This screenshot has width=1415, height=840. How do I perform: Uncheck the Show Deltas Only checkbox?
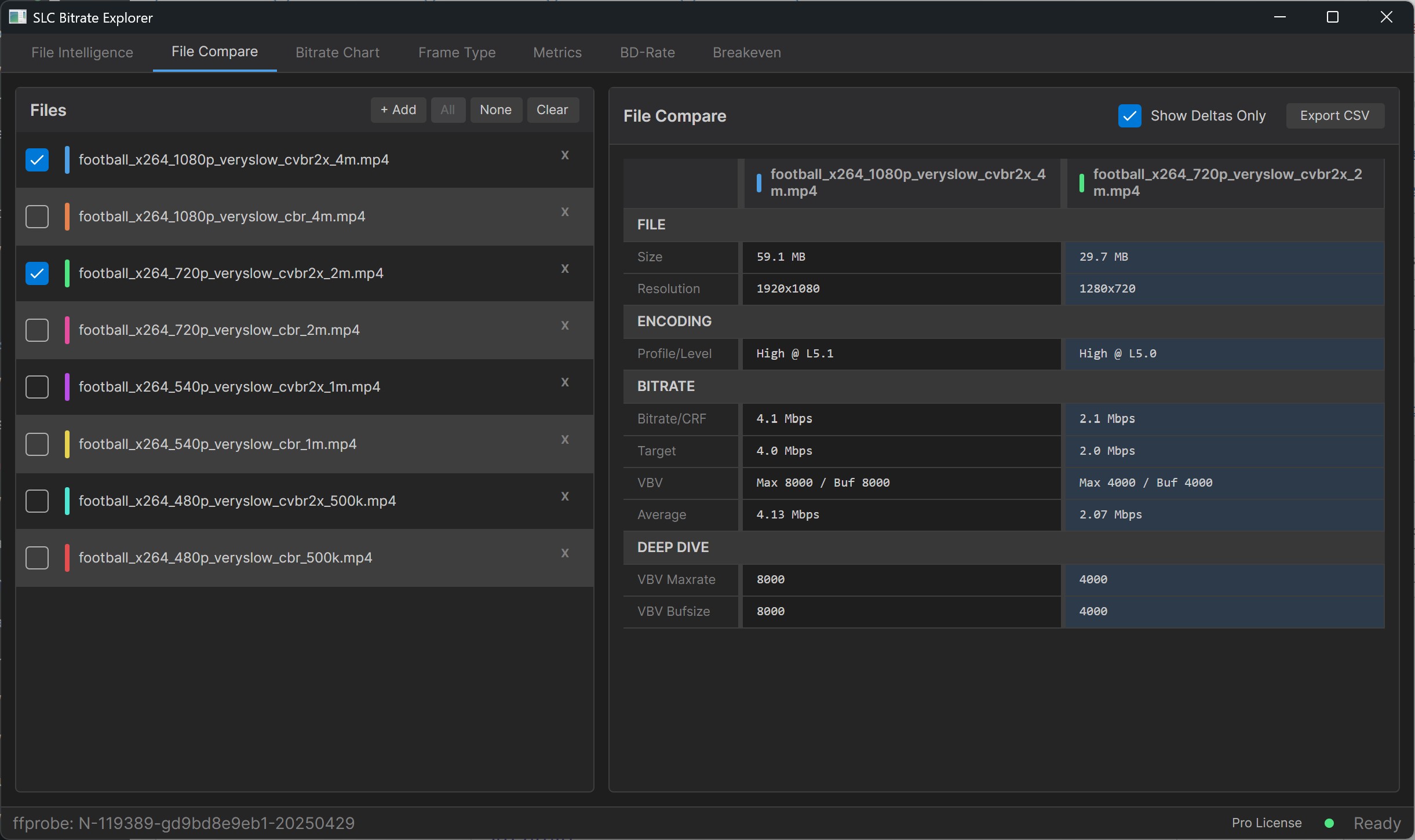pyautogui.click(x=1129, y=116)
